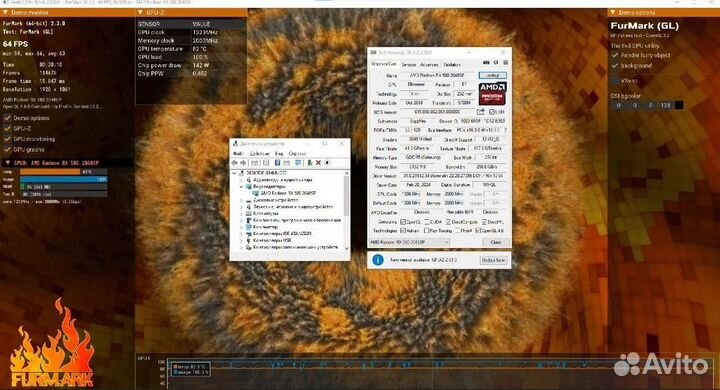Toggle PhysX checkbox in GPU-Z
Image resolution: width=720 pixels, height=390 pixels.
click(x=458, y=231)
